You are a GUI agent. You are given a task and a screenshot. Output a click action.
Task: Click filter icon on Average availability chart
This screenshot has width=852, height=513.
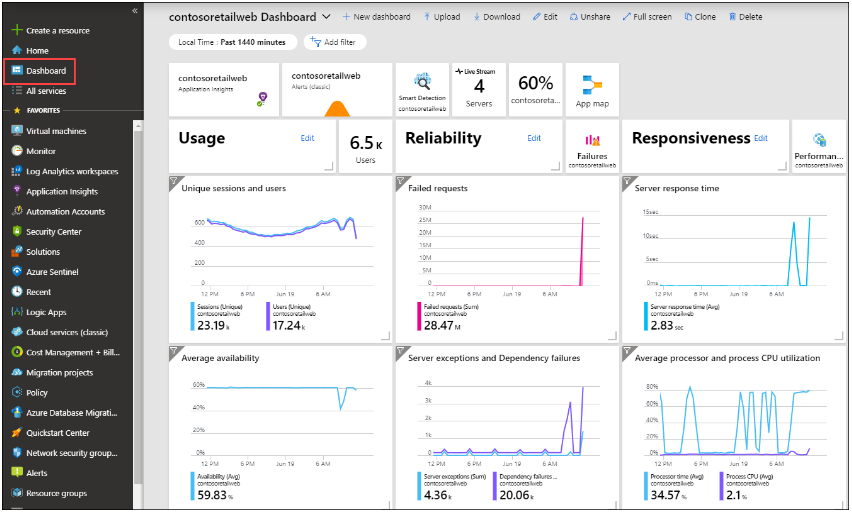[x=174, y=351]
